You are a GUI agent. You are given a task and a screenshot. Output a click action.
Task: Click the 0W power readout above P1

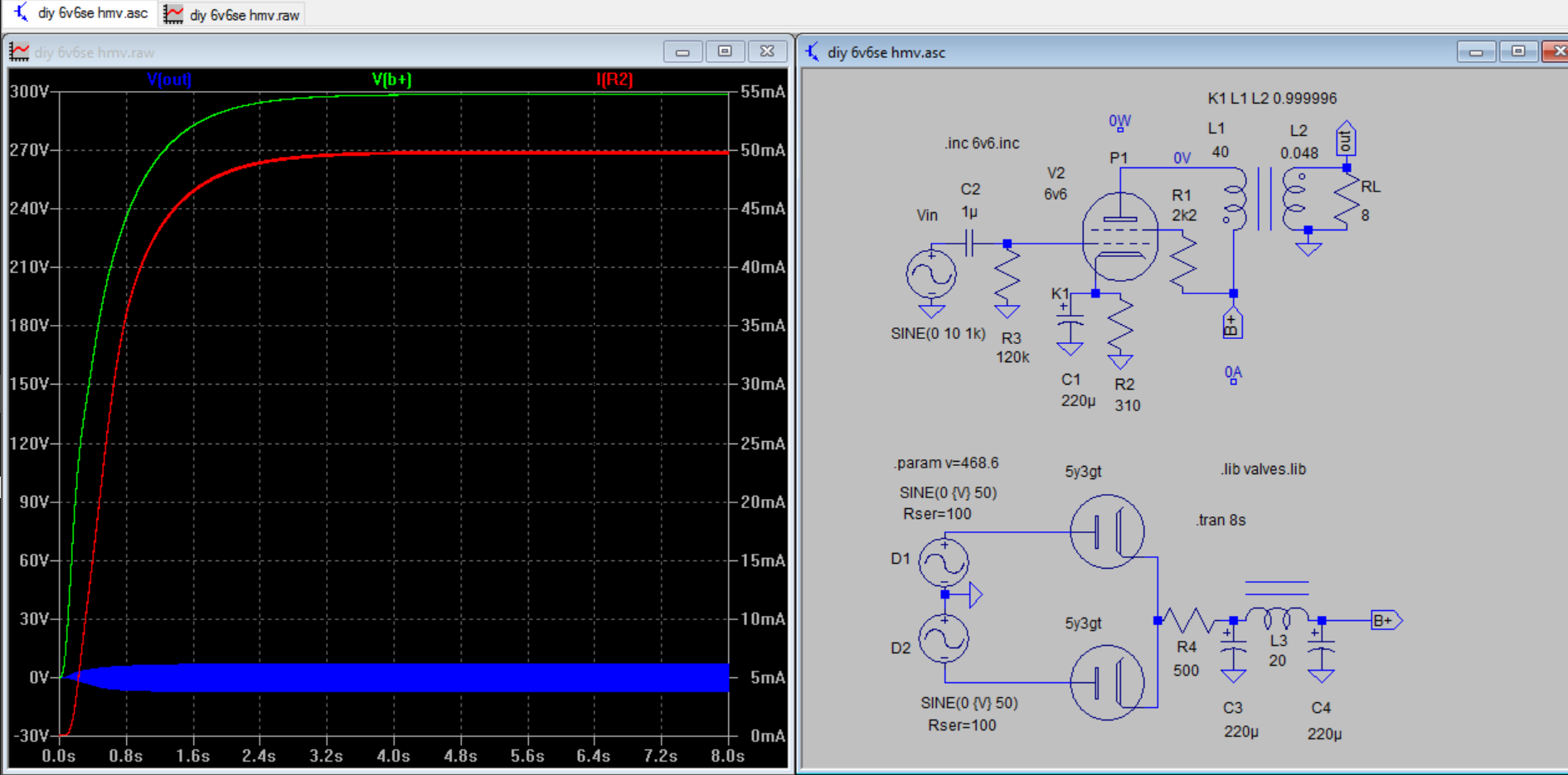[1119, 121]
